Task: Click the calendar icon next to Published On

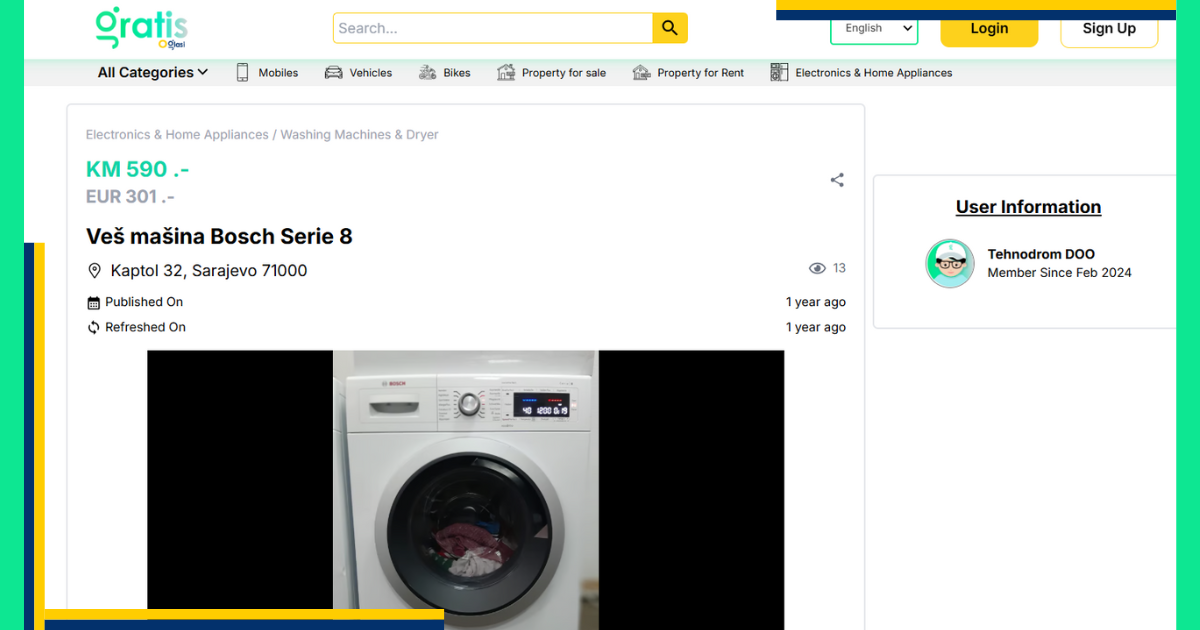Action: pos(94,302)
